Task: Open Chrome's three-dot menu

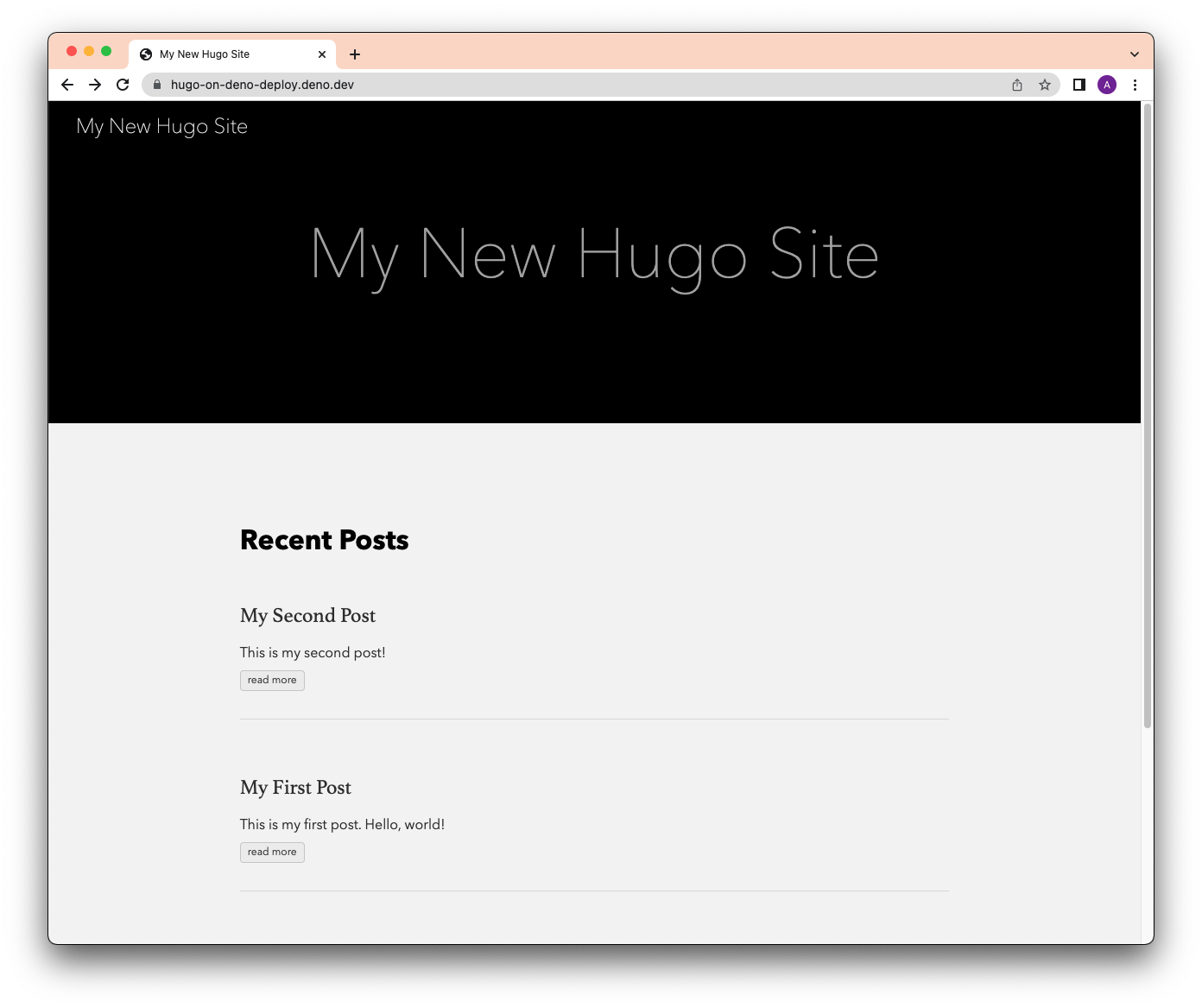Action: point(1135,85)
